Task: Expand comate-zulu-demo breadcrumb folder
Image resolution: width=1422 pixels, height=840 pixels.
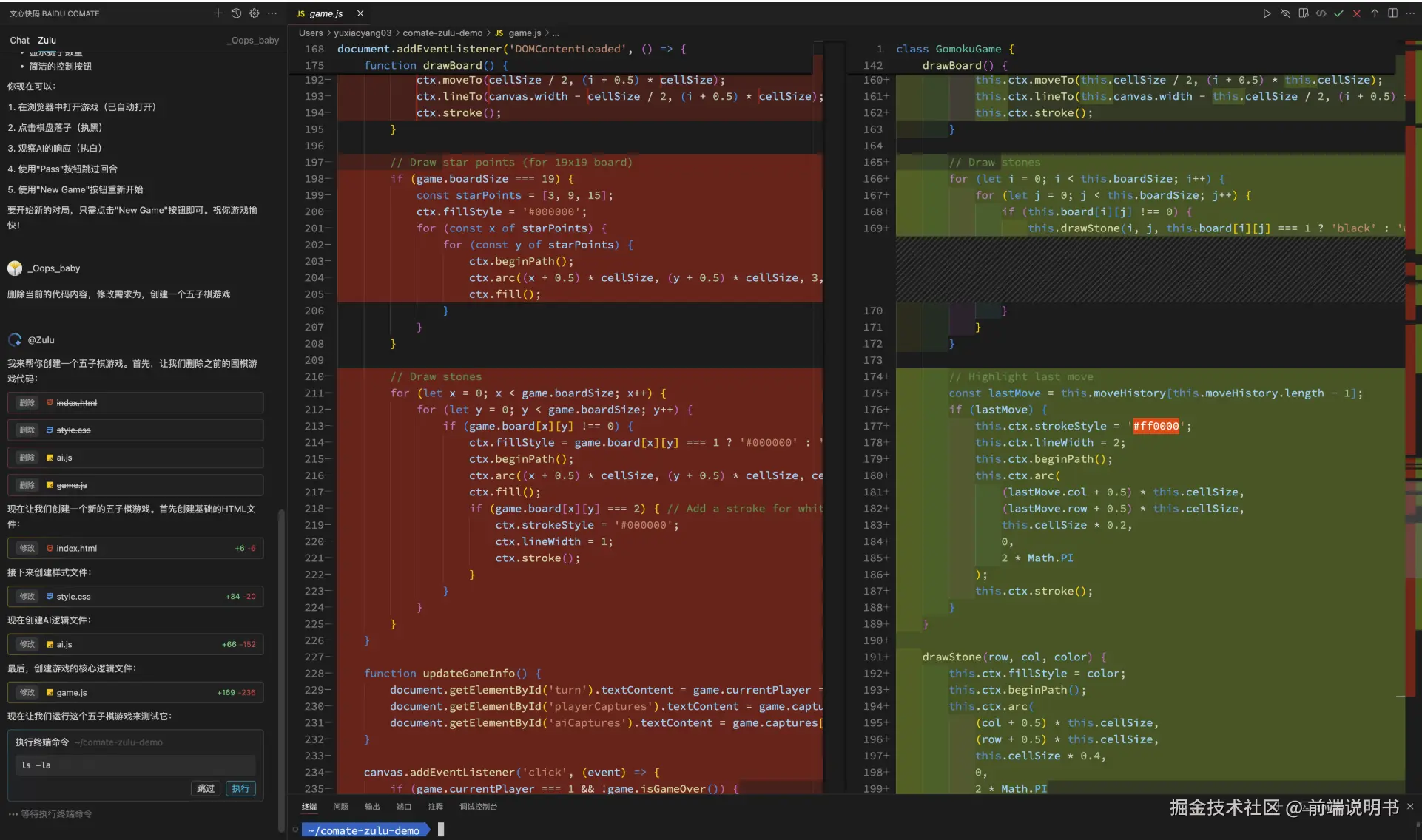Action: coord(442,33)
